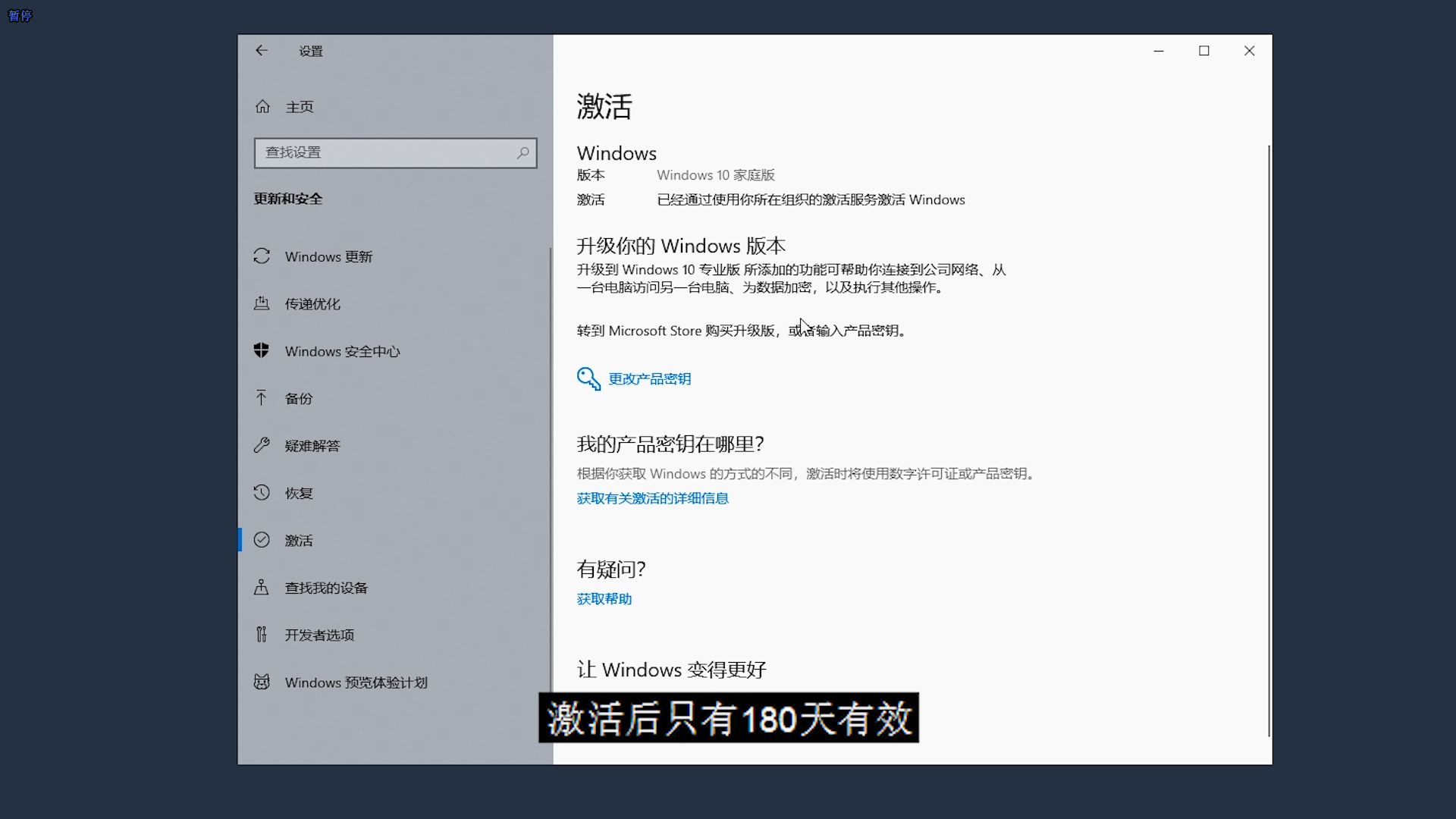Click the right content pane scrollbar
The height and width of the screenshot is (819, 1456).
pos(1269,440)
